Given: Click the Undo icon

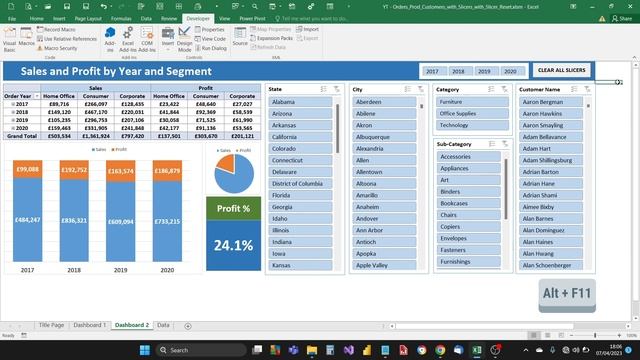Looking at the screenshot, I should pyautogui.click(x=104, y=7).
